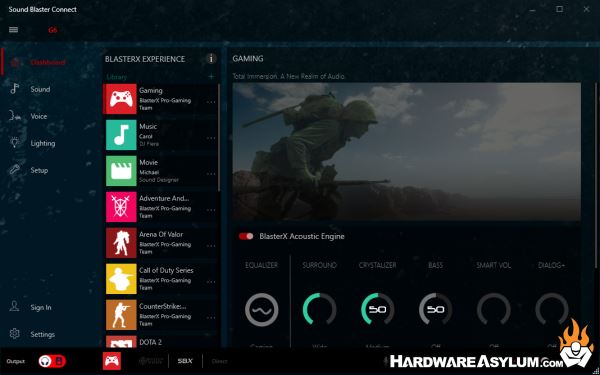Toggle SBX mode in bottom bar

185,361
